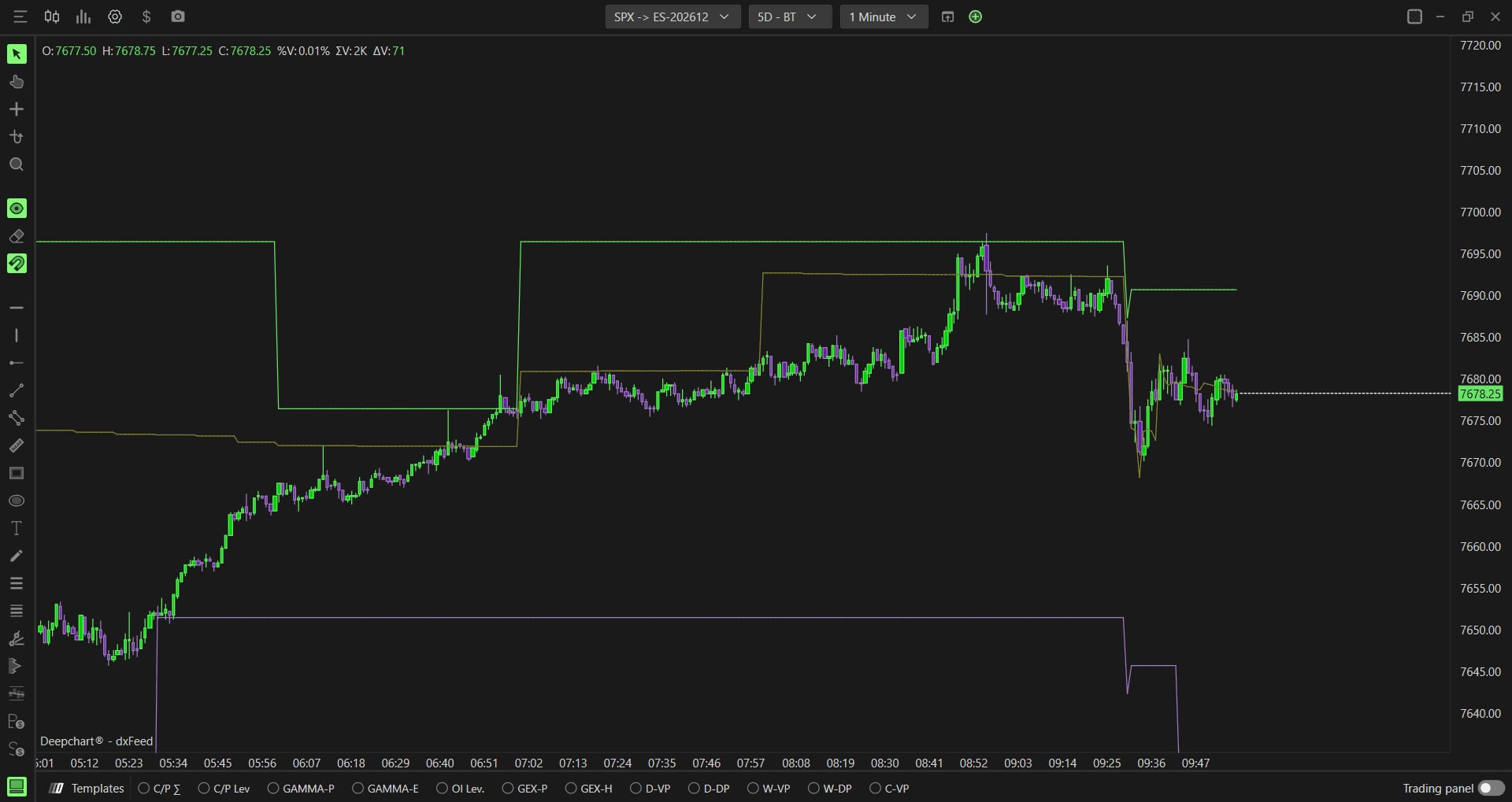This screenshot has height=802, width=1512.
Task: Click the magnifier zoom tool
Action: [x=17, y=164]
